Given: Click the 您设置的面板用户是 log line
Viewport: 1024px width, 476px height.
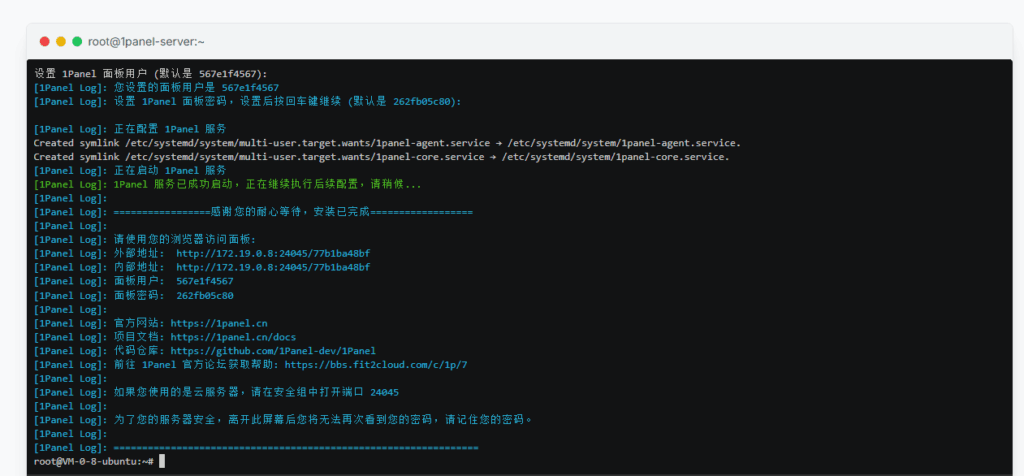Looking at the screenshot, I should click(x=157, y=87).
